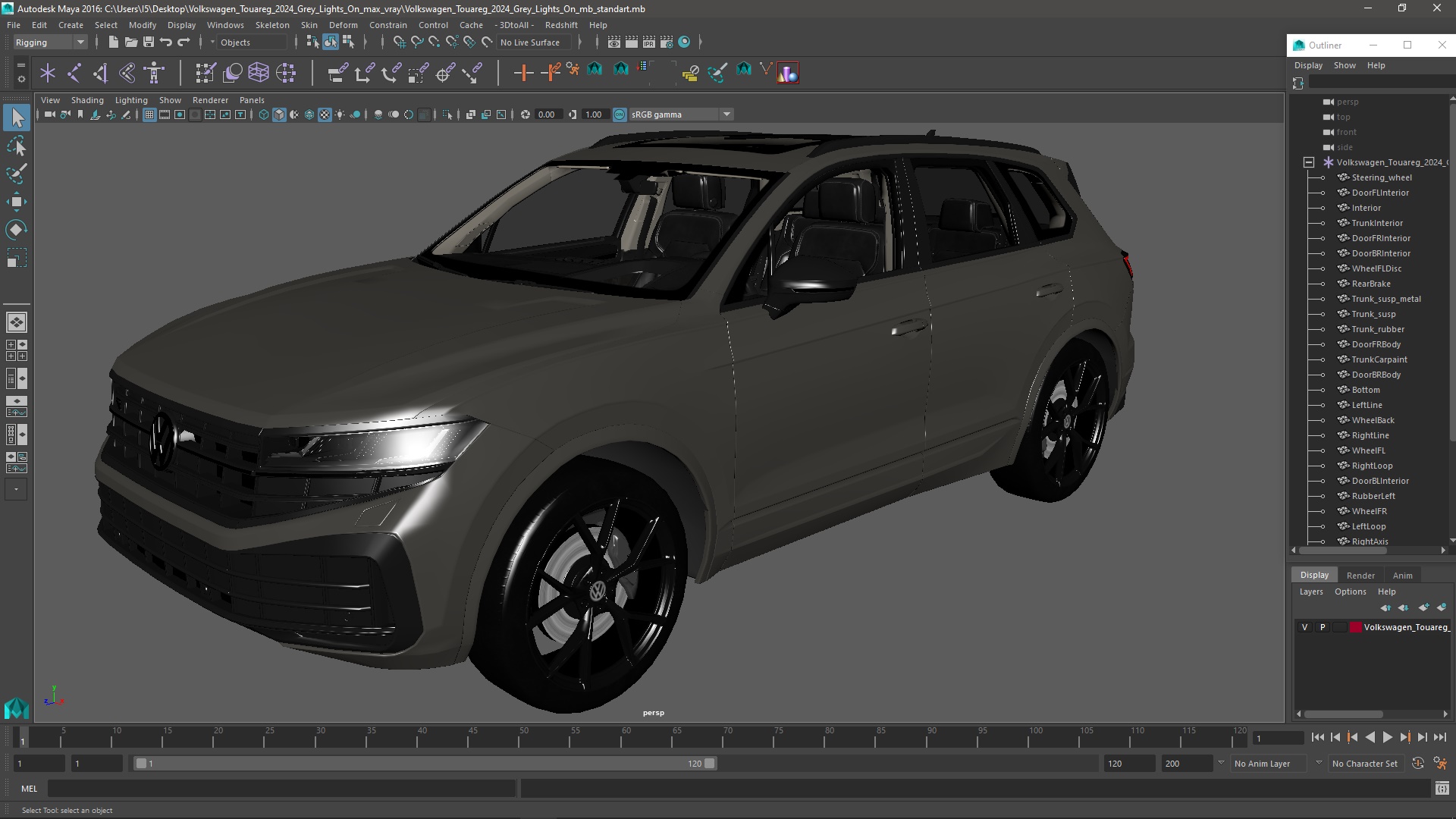The width and height of the screenshot is (1456, 819).
Task: Click the range slider bar handle at 120
Action: click(x=710, y=764)
